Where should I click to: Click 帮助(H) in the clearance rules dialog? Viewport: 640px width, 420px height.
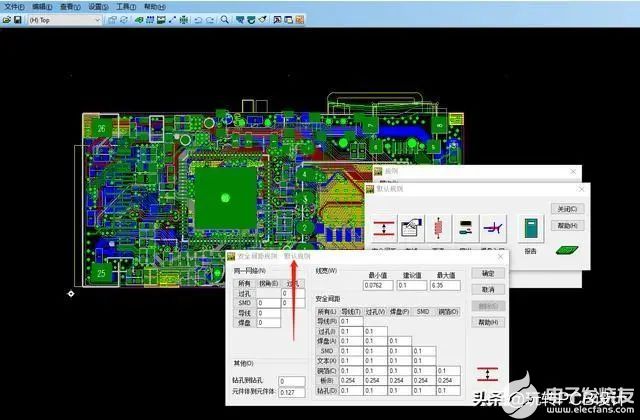coord(488,322)
